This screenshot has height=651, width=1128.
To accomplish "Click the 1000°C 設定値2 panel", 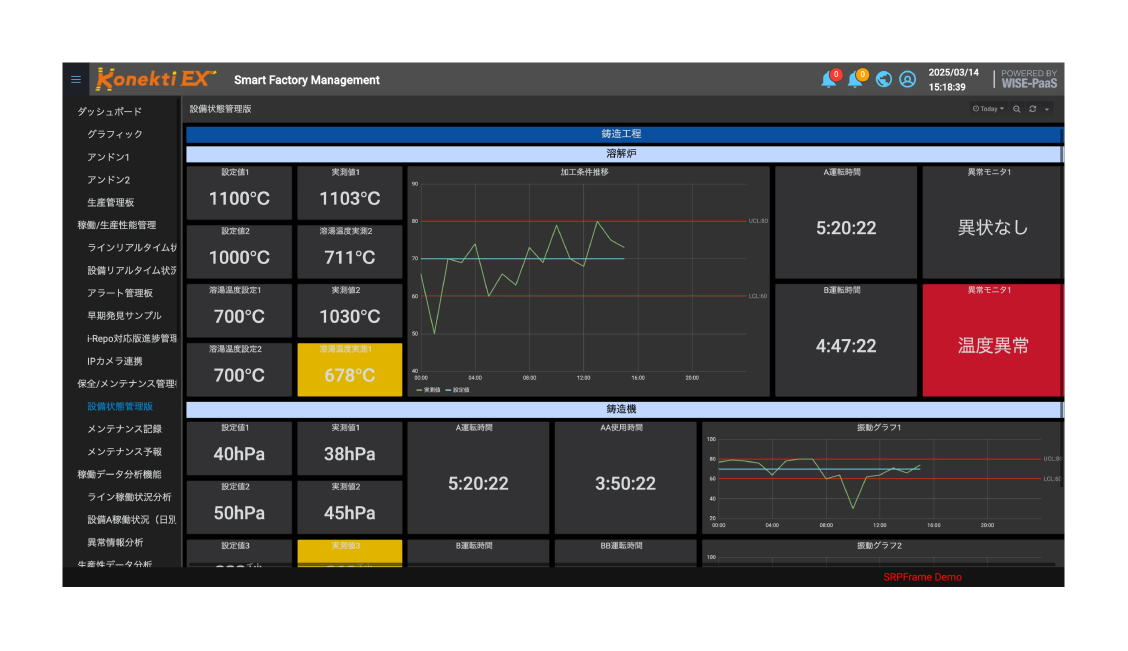I will point(239,252).
